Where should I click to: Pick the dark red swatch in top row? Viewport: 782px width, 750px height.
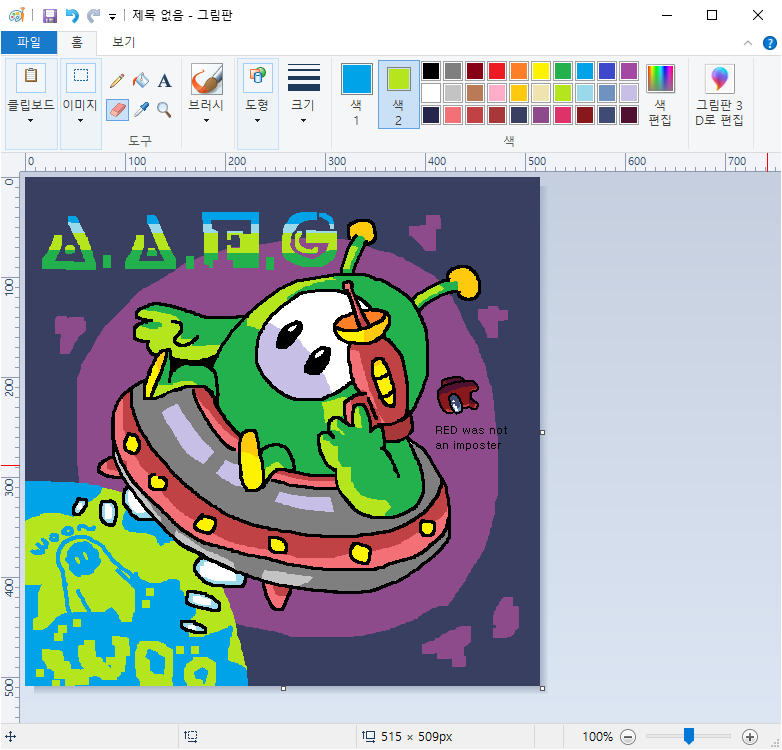click(475, 71)
